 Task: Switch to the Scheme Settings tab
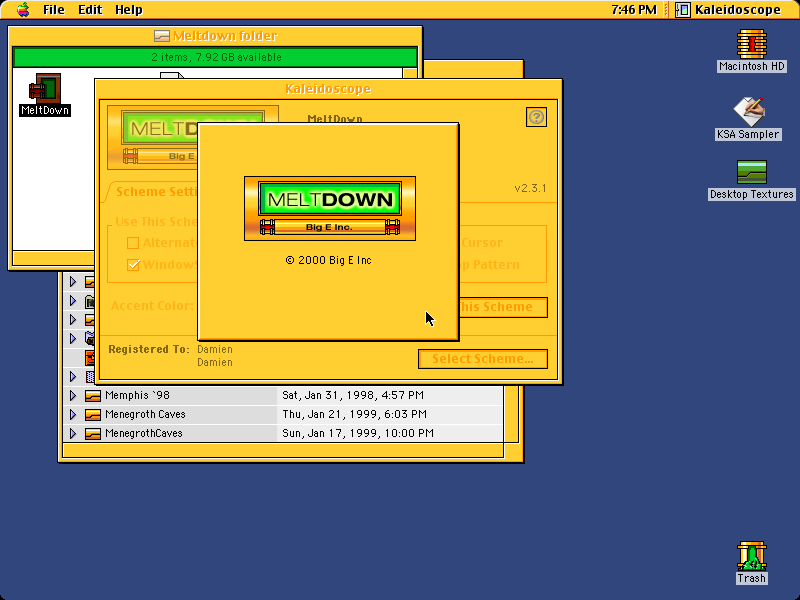(x=156, y=192)
